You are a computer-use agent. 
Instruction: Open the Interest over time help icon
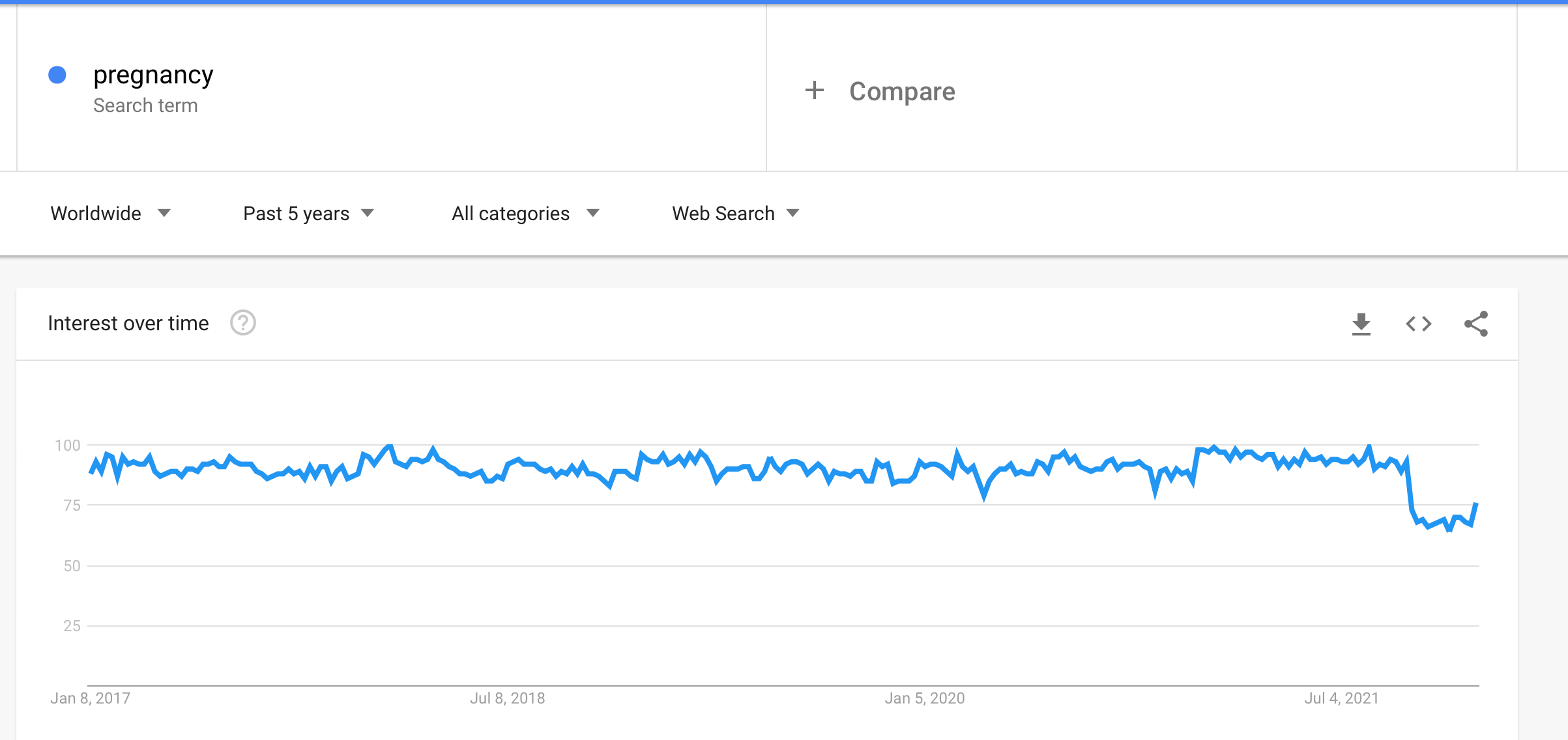pyautogui.click(x=243, y=323)
